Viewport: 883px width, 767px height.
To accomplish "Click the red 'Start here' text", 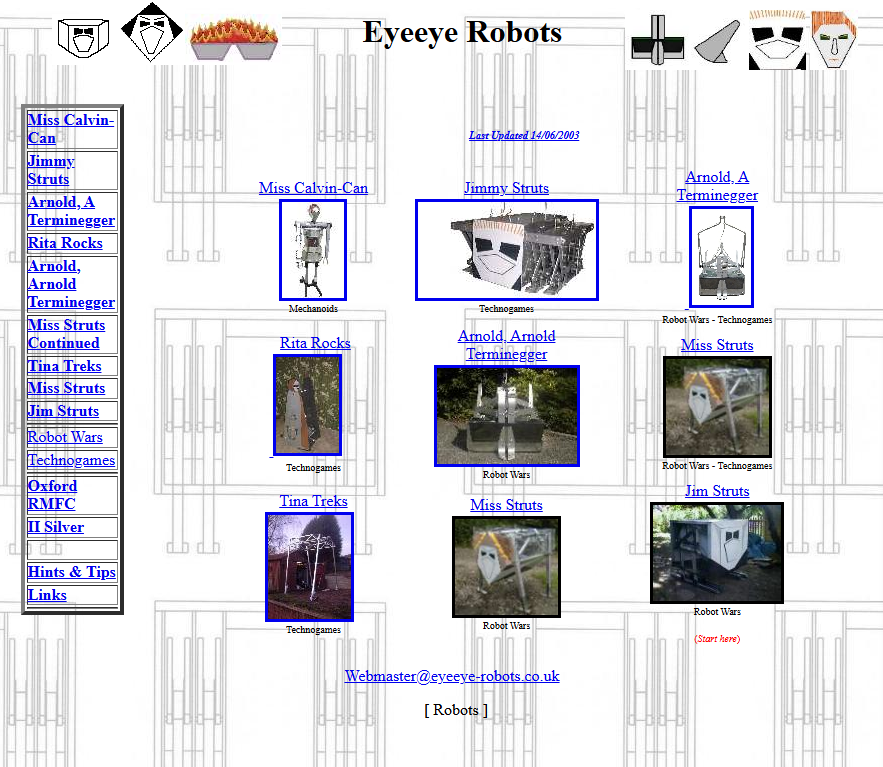I will click(717, 639).
